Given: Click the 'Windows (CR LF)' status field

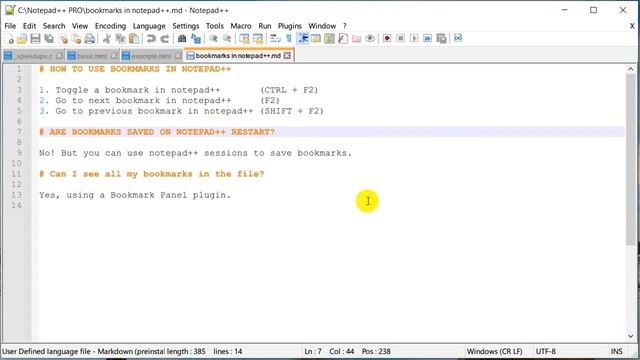Looking at the screenshot, I should (494, 351).
